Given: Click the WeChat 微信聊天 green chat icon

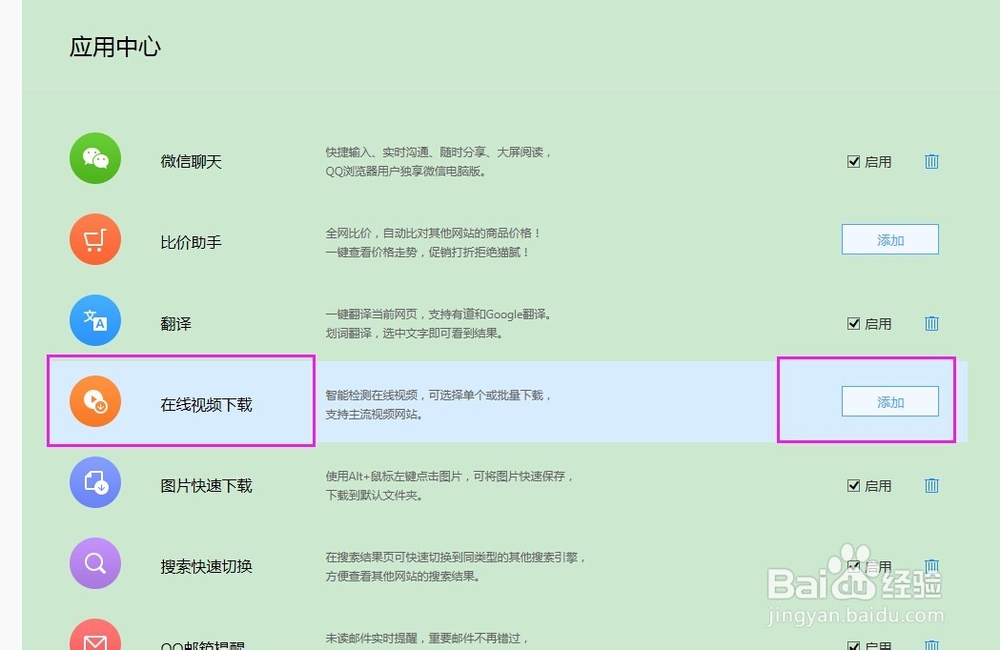Looking at the screenshot, I should pos(94,159).
